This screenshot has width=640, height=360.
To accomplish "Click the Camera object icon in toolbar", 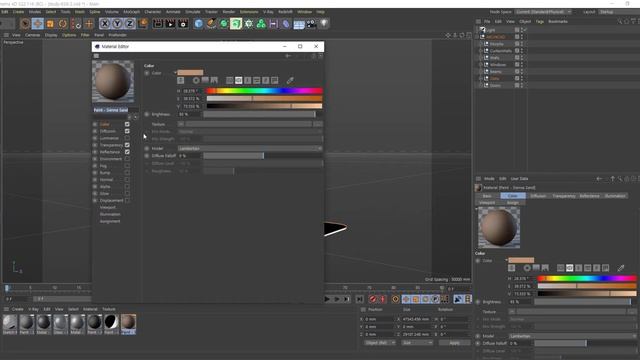I will click(311, 24).
